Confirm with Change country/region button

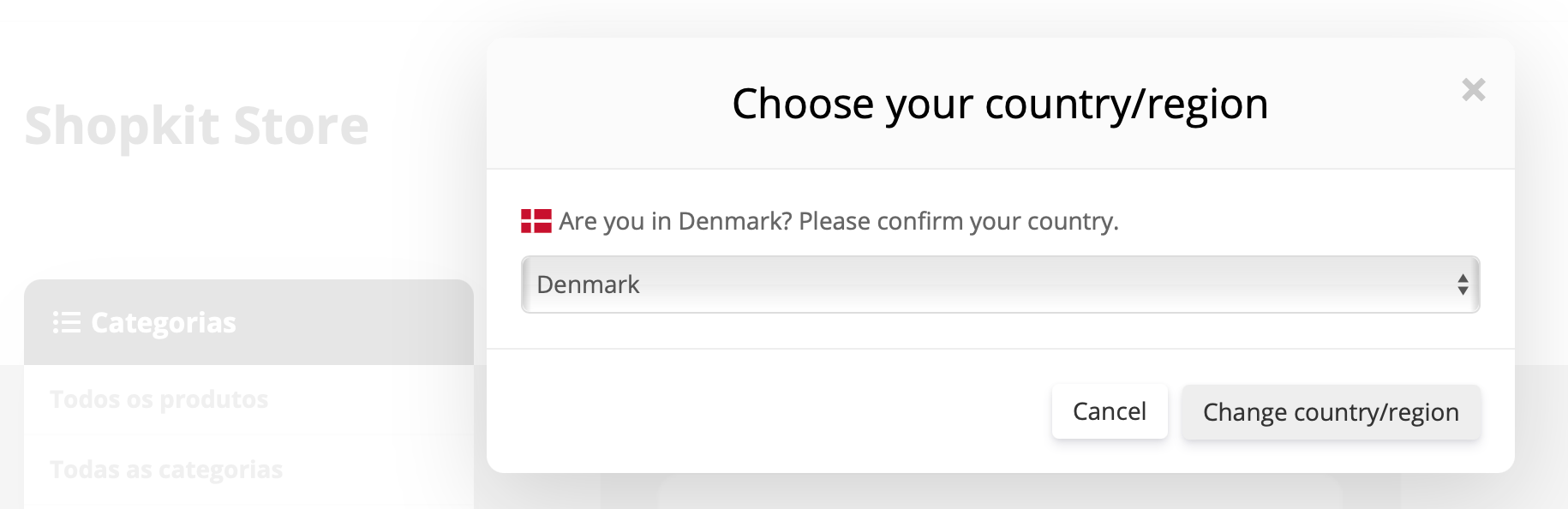1330,412
